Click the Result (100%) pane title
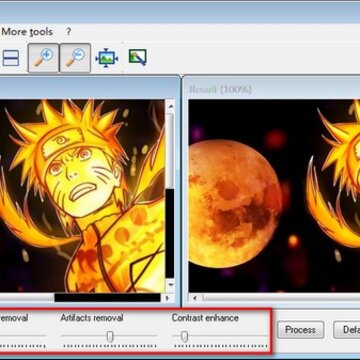Screen dimensions: 360x360 point(220,89)
